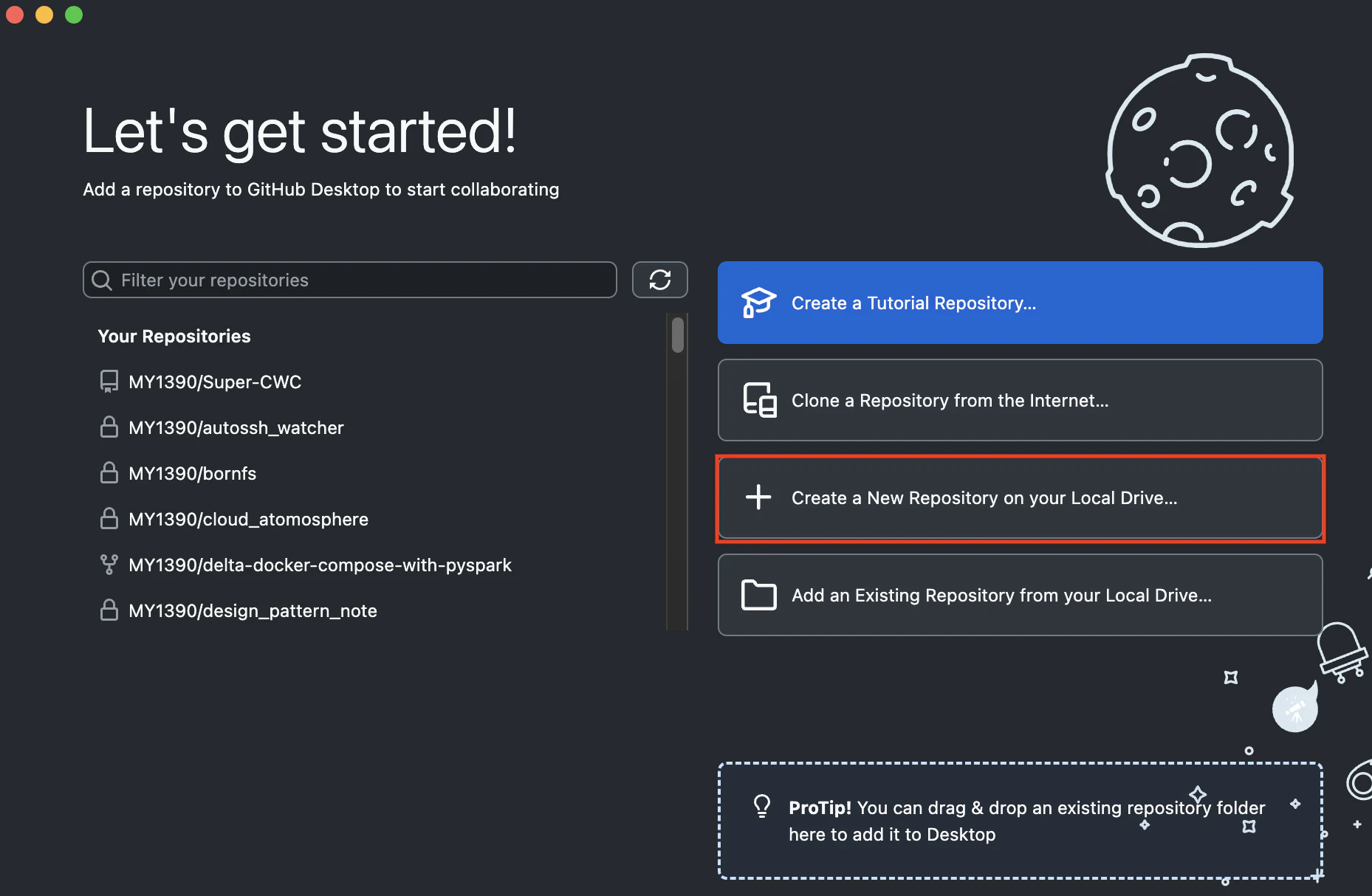Viewport: 1372px width, 896px height.
Task: Click the lock icon beside MY1390/cloud_atomosphere
Action: pos(109,519)
